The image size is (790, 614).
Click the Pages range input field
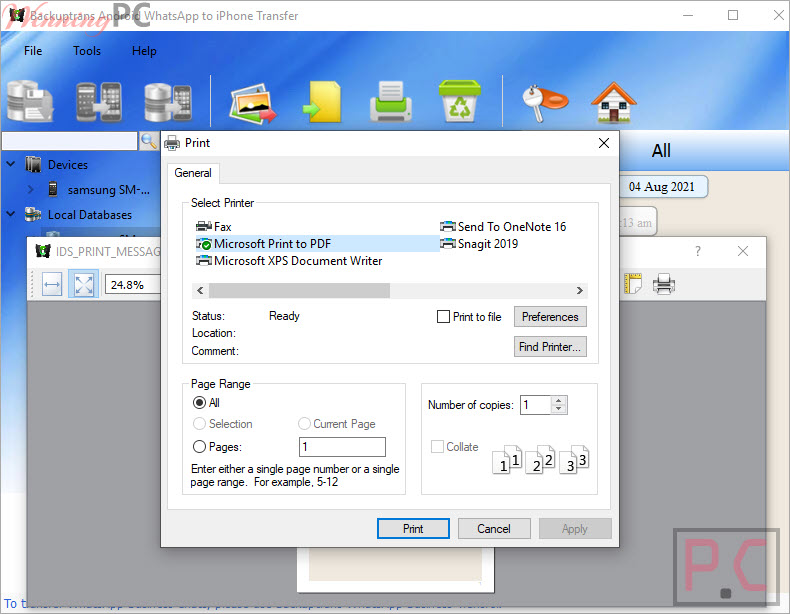pos(343,447)
